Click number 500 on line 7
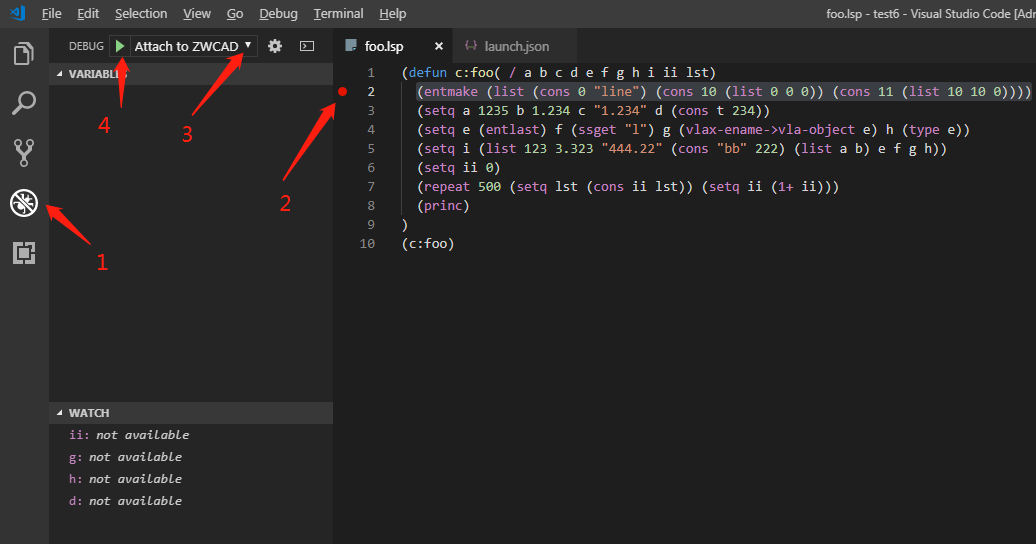 pyautogui.click(x=490, y=187)
